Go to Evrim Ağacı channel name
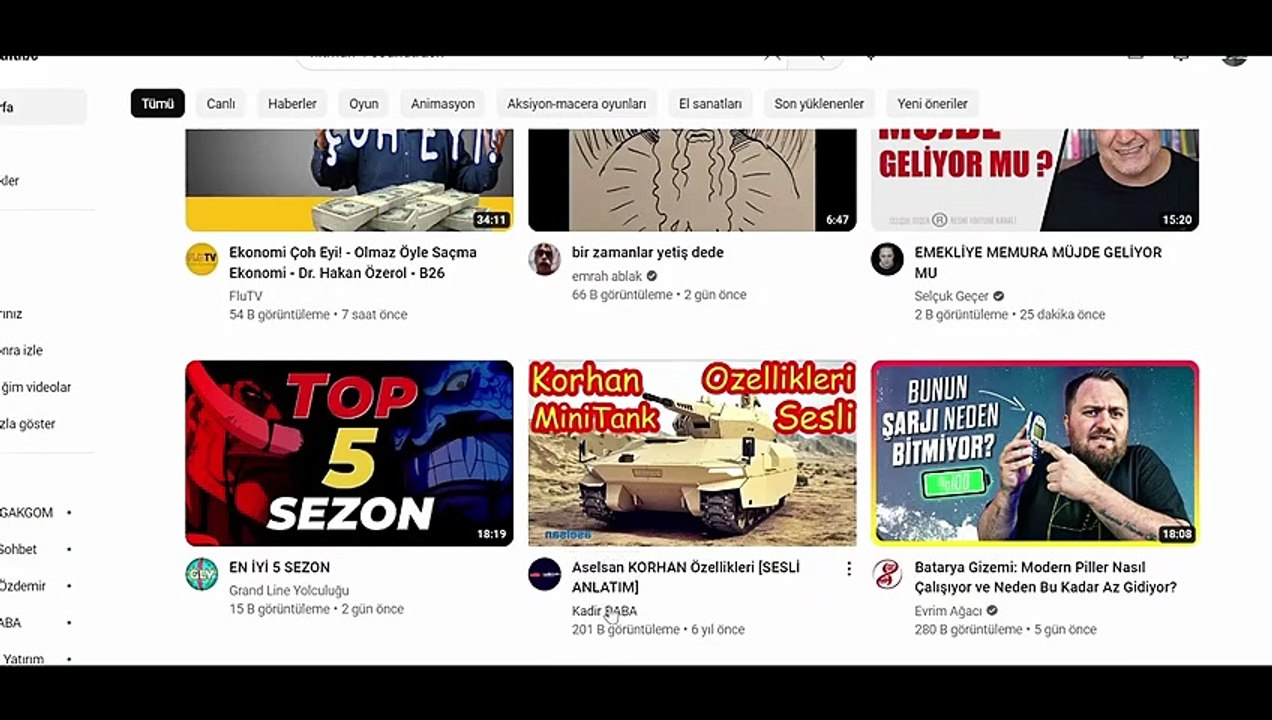This screenshot has width=1272, height=720. (x=948, y=611)
